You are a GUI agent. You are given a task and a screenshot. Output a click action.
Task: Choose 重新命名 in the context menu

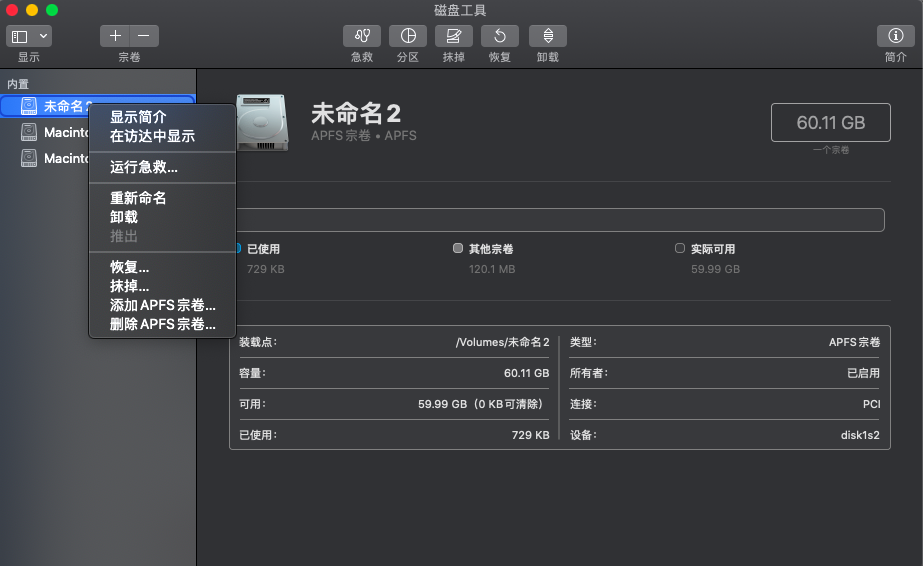[138, 198]
